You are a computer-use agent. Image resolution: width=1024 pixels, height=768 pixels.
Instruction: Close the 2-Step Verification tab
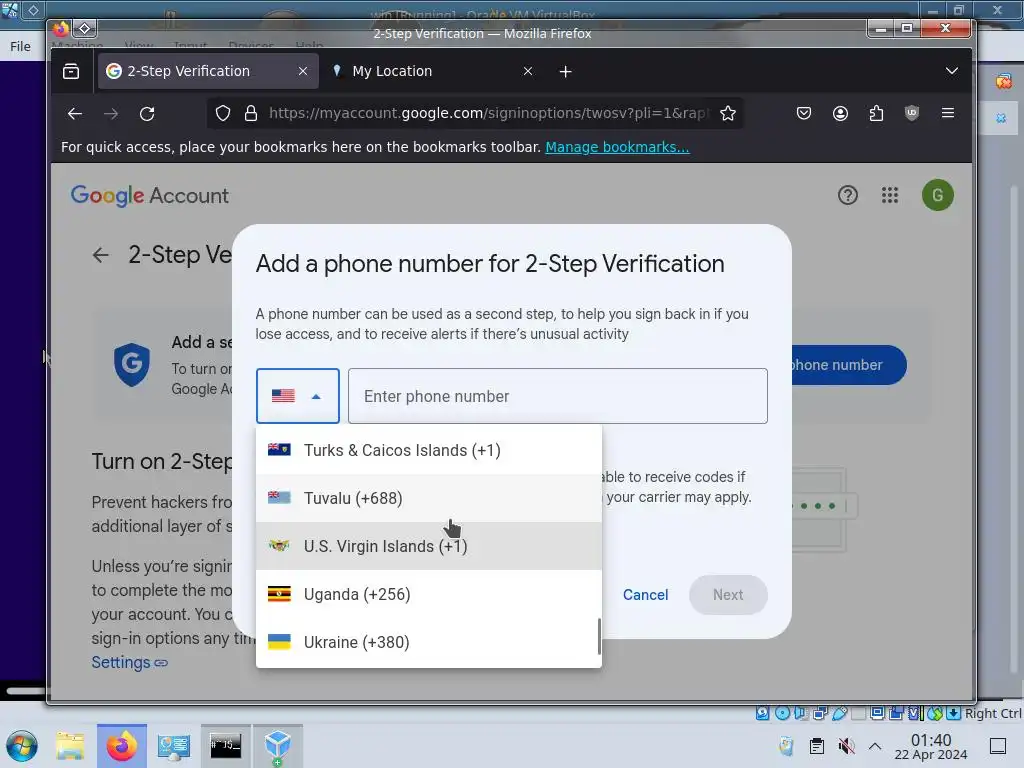tap(303, 71)
